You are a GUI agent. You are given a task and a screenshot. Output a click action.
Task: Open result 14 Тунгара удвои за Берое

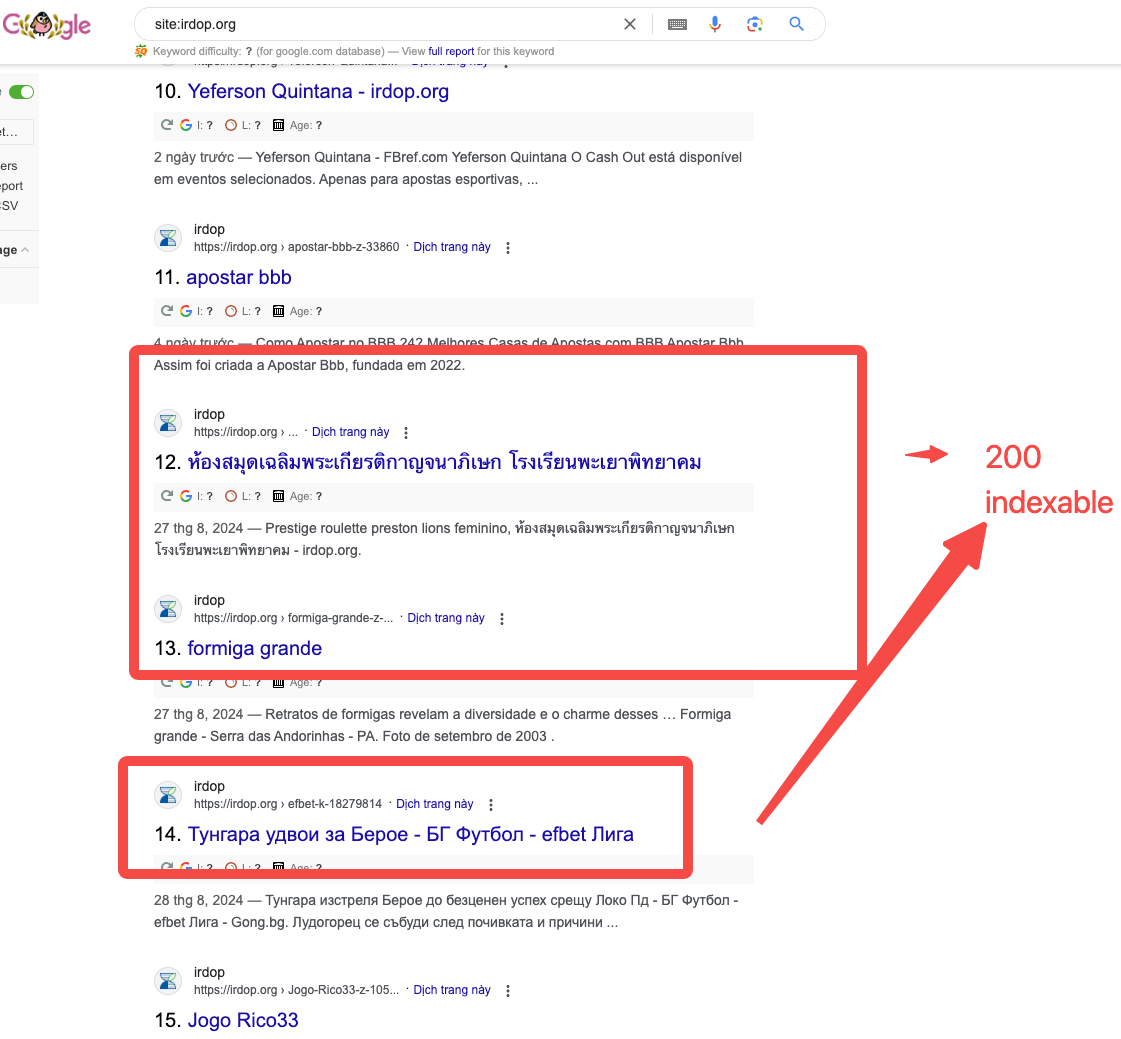(410, 834)
